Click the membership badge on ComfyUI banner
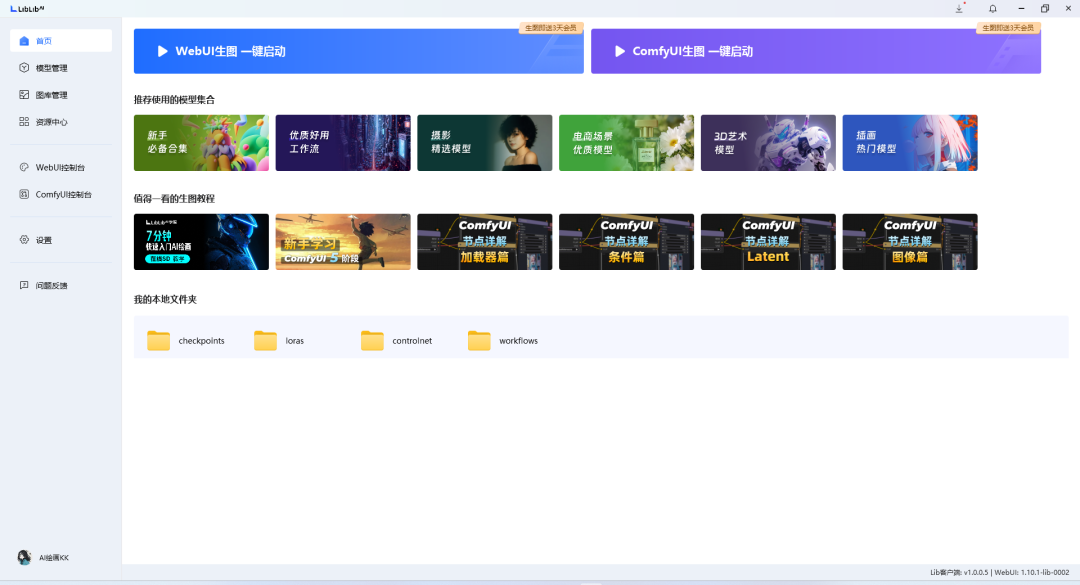Image resolution: width=1080 pixels, height=585 pixels. point(1008,28)
